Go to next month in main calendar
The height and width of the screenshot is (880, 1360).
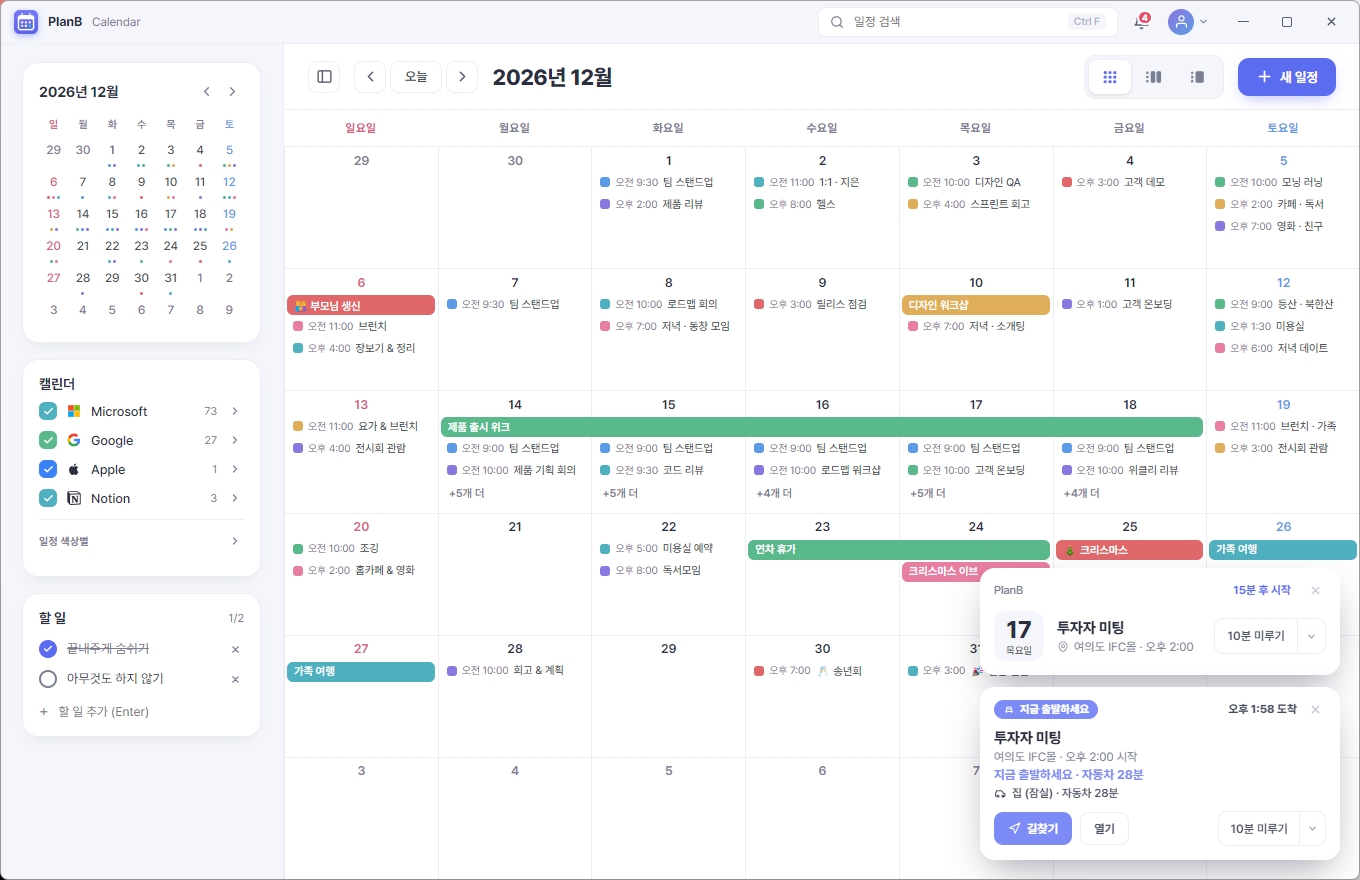pyautogui.click(x=462, y=77)
